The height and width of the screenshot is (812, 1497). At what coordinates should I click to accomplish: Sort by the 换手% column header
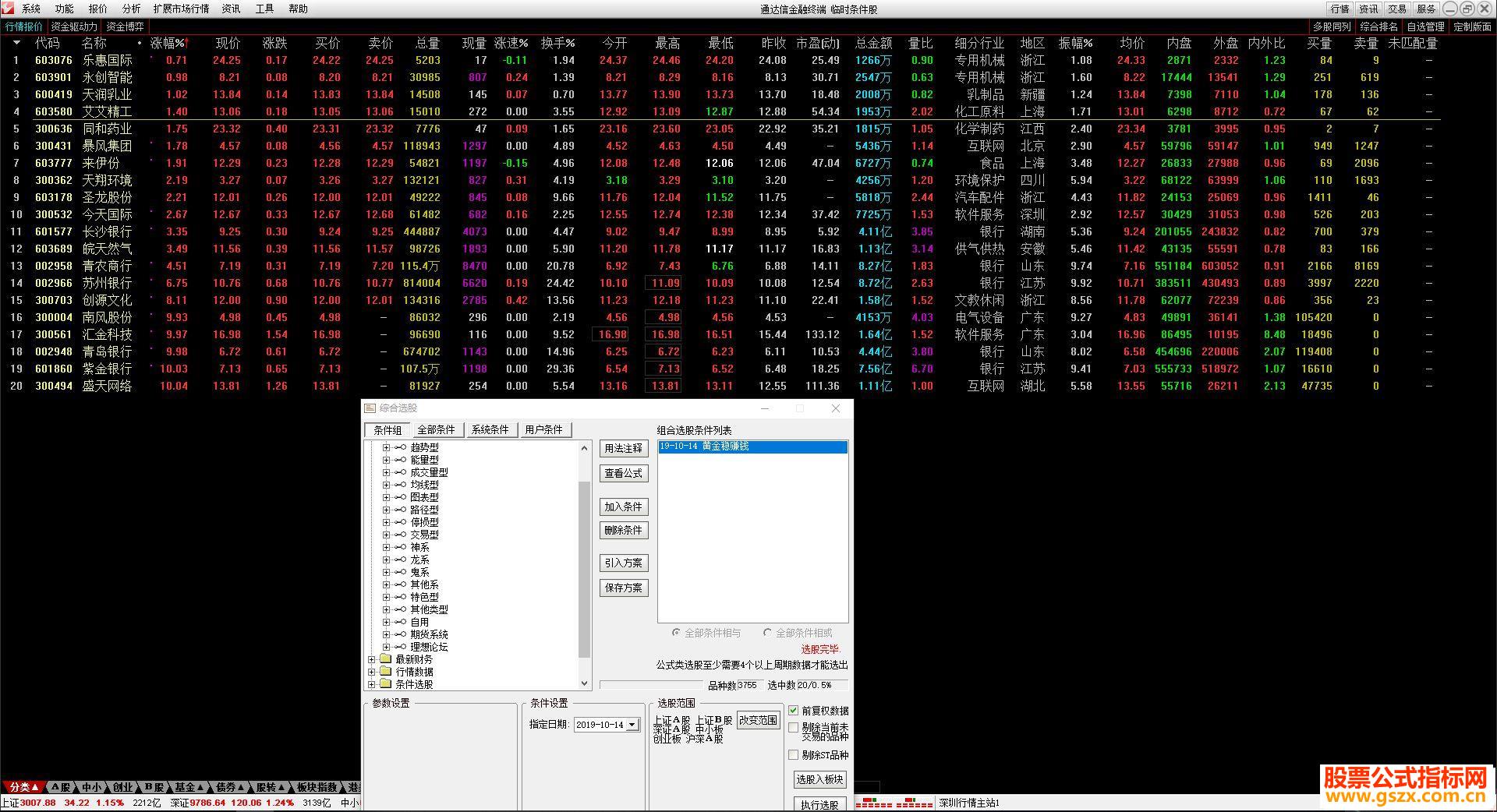point(558,43)
